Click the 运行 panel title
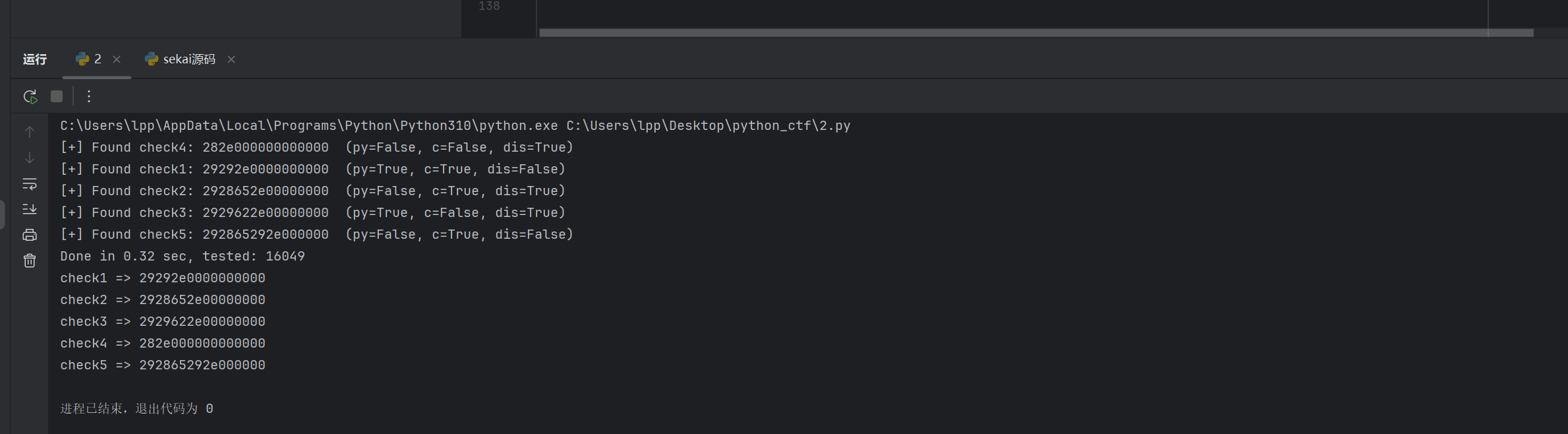The height and width of the screenshot is (434, 1568). [x=35, y=59]
